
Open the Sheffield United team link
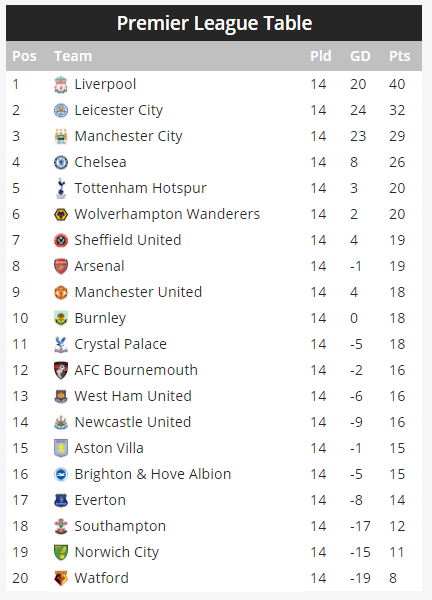(x=128, y=240)
